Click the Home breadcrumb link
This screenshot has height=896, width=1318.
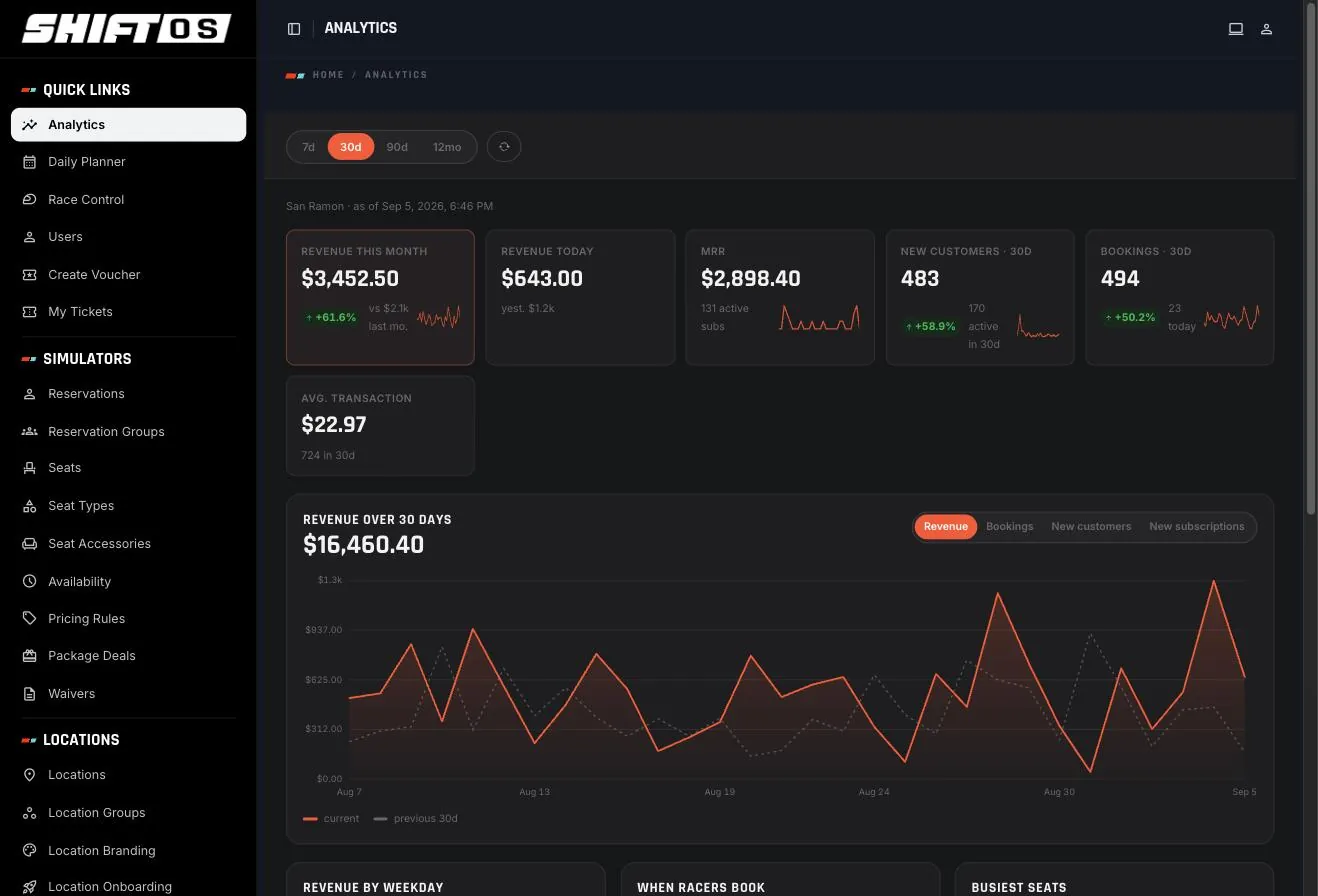click(x=328, y=75)
